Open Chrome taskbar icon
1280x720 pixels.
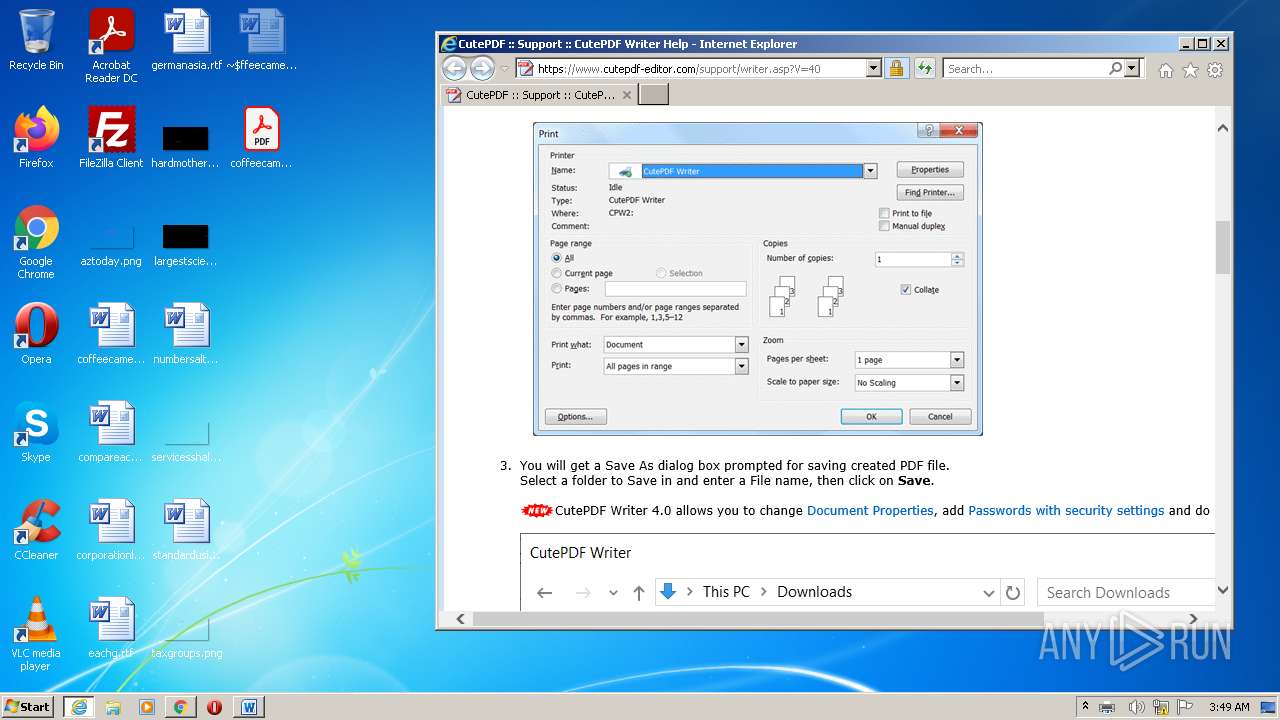(180, 706)
